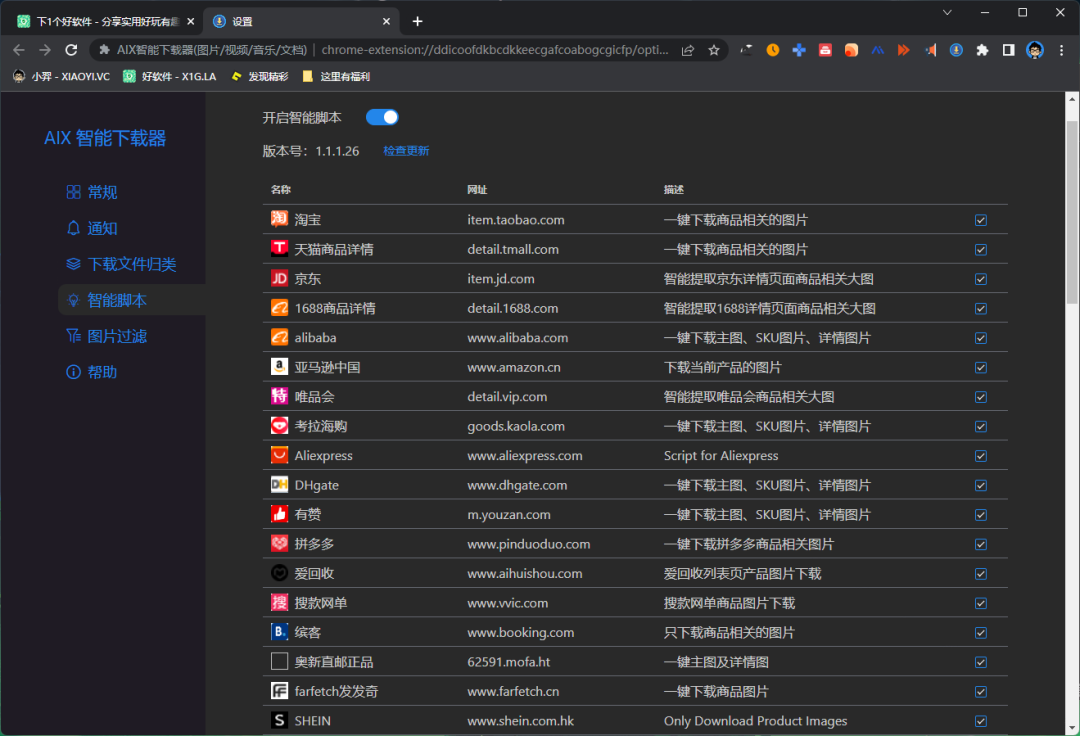Close the 设置 tab
The height and width of the screenshot is (736, 1080).
386,21
